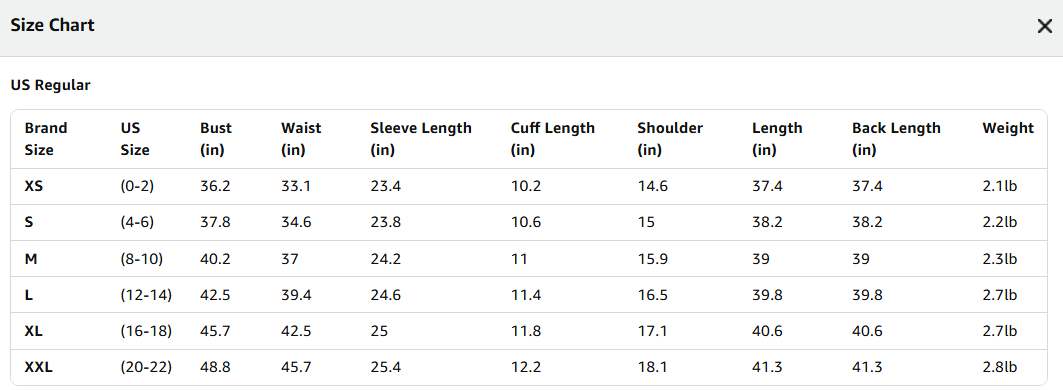The width and height of the screenshot is (1063, 390).
Task: Select the M brand size row label
Action: 30,258
